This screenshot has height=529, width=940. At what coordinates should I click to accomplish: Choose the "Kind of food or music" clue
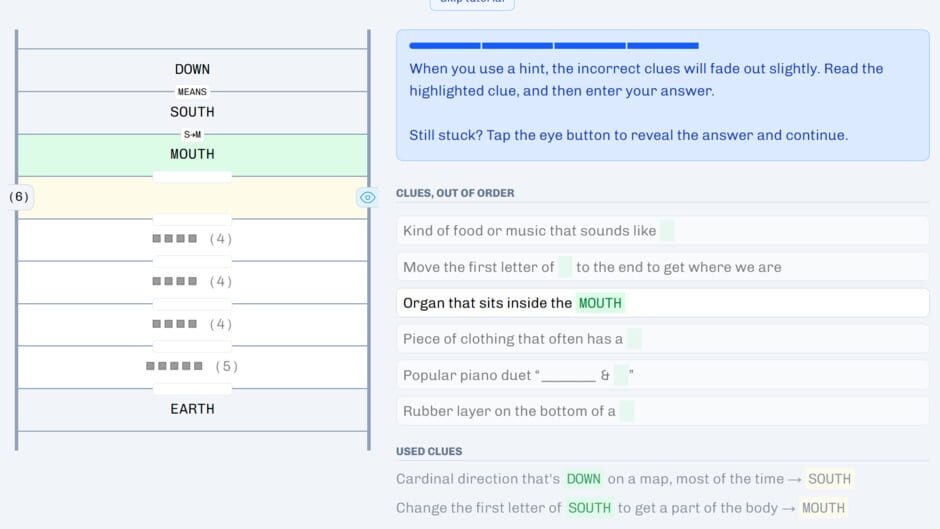coord(662,231)
